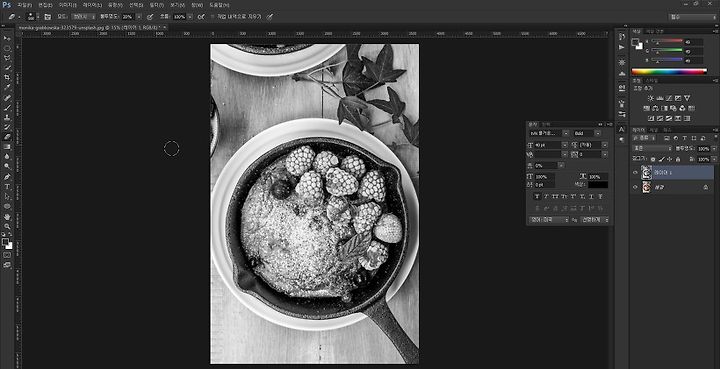Image resolution: width=720 pixels, height=369 pixels.
Task: Select the Healing Brush tool
Action: tap(7, 98)
